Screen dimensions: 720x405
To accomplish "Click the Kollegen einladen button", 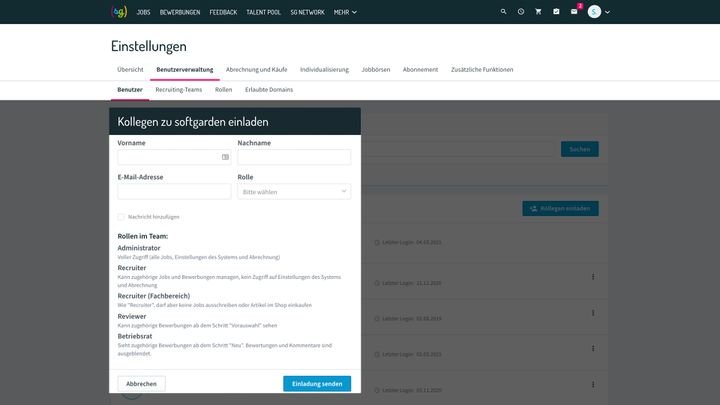I will tap(560, 208).
